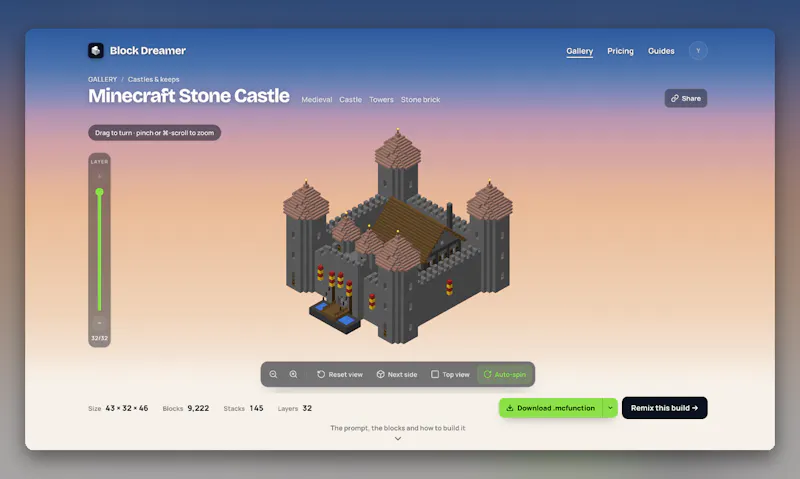800x479 pixels.
Task: Click the Stacks value 145
Action: pos(256,408)
